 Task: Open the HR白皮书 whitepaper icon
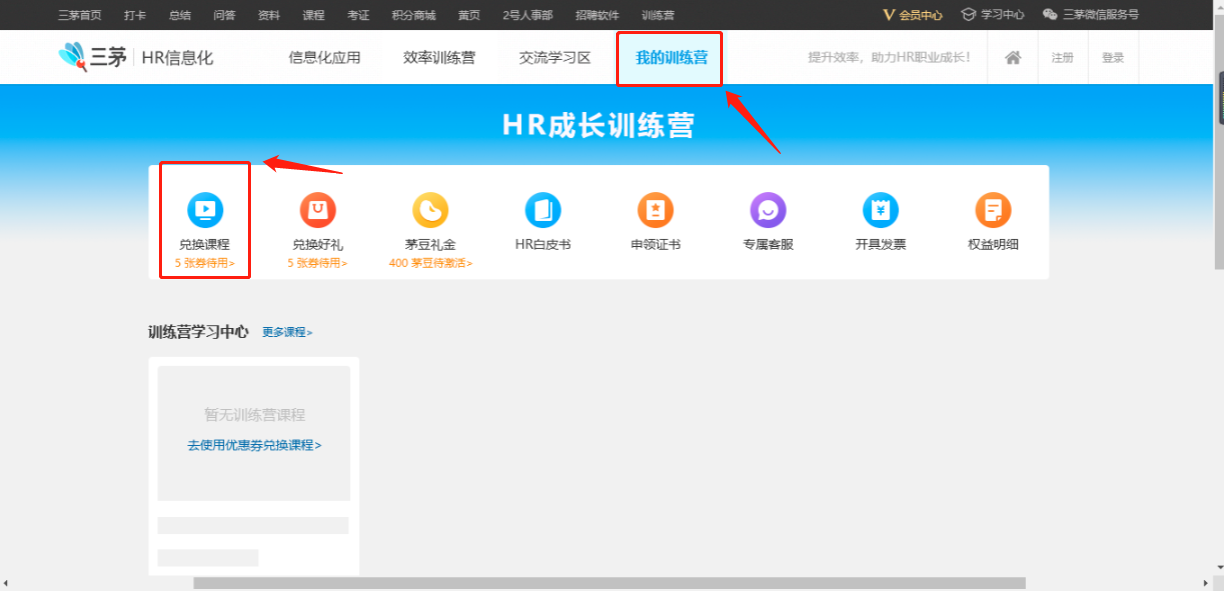(x=543, y=210)
